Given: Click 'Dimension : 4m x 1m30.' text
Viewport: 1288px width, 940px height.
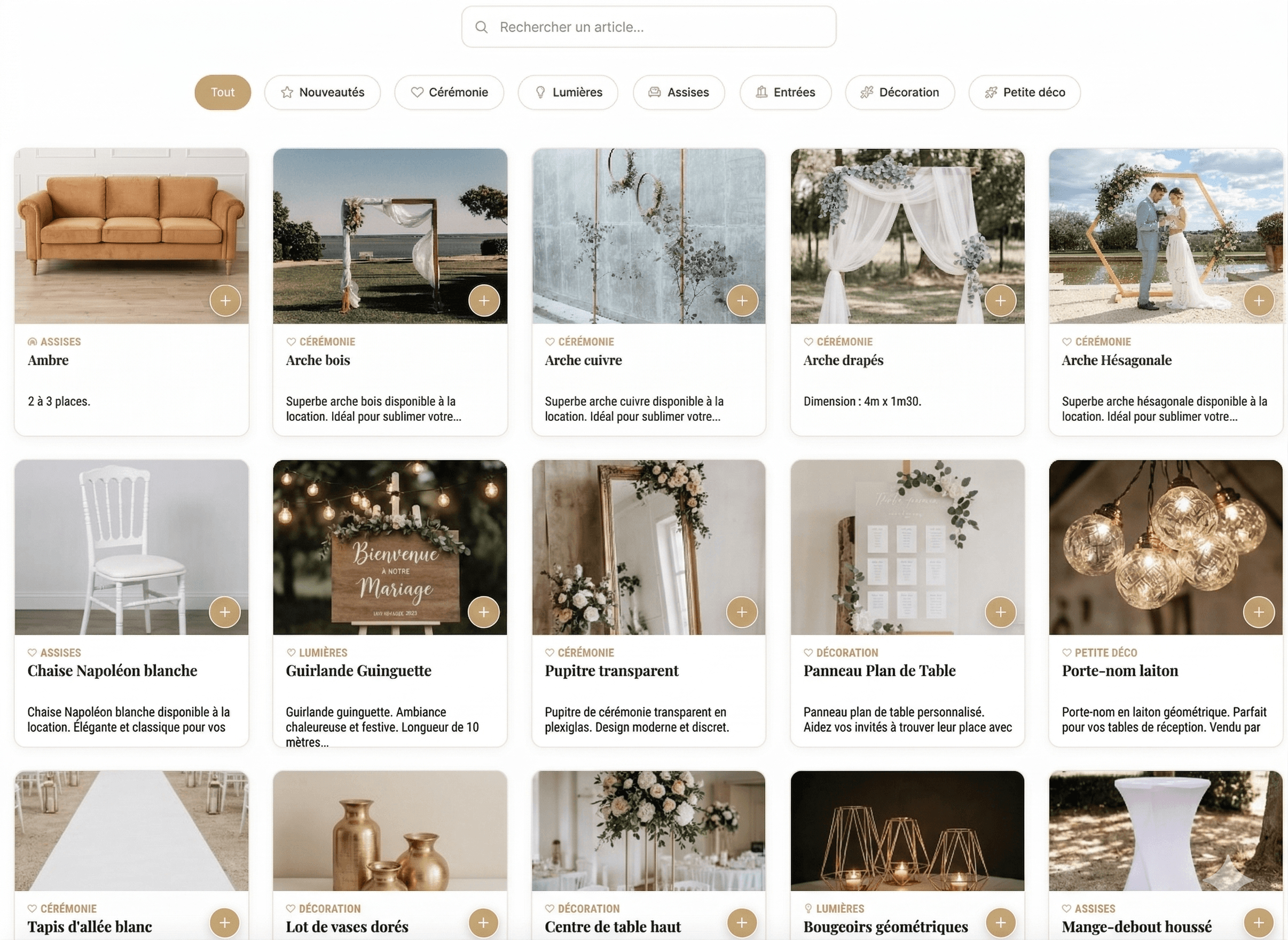Looking at the screenshot, I should point(862,401).
